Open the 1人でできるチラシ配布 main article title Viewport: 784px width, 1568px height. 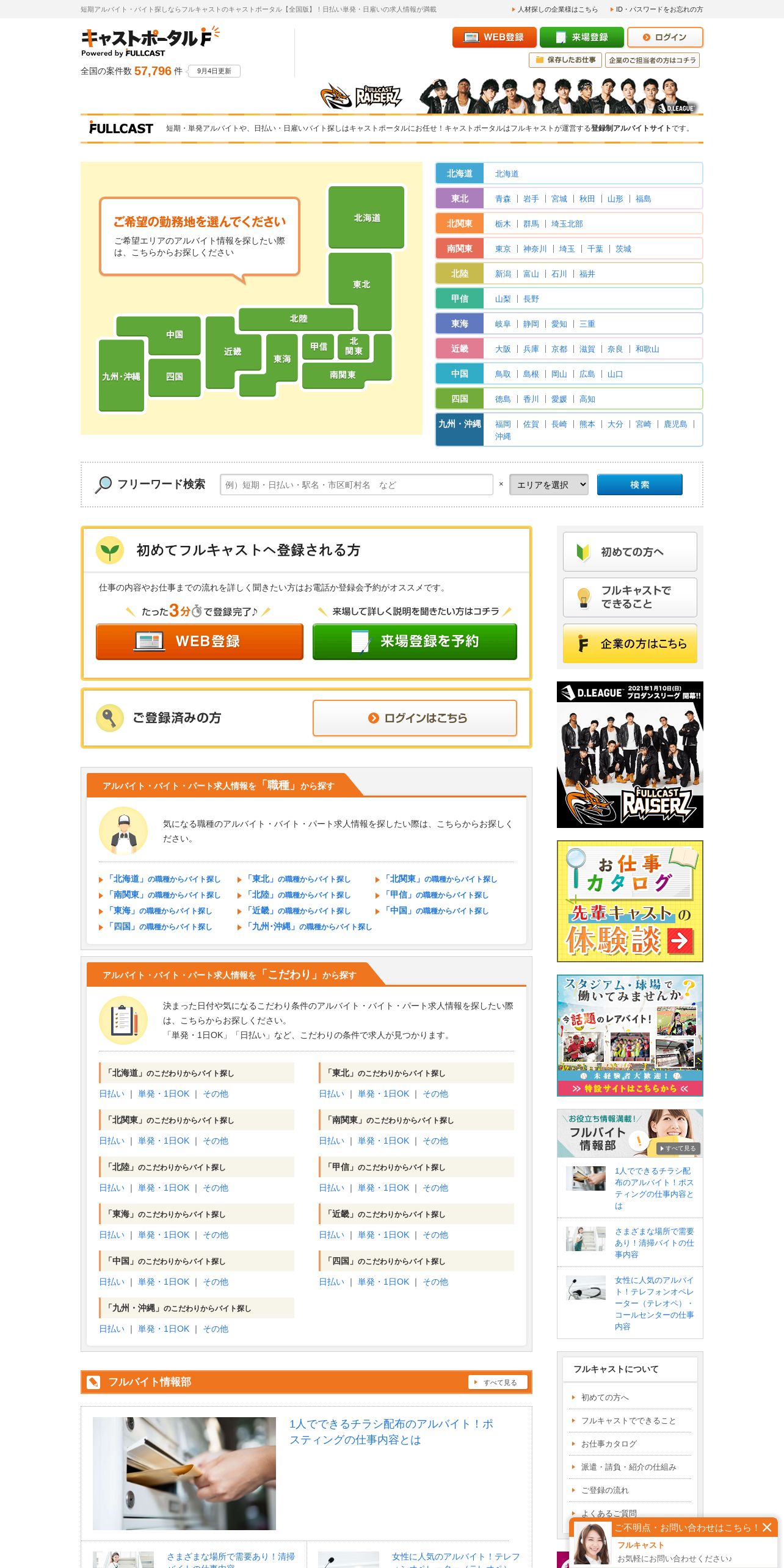[x=391, y=1432]
